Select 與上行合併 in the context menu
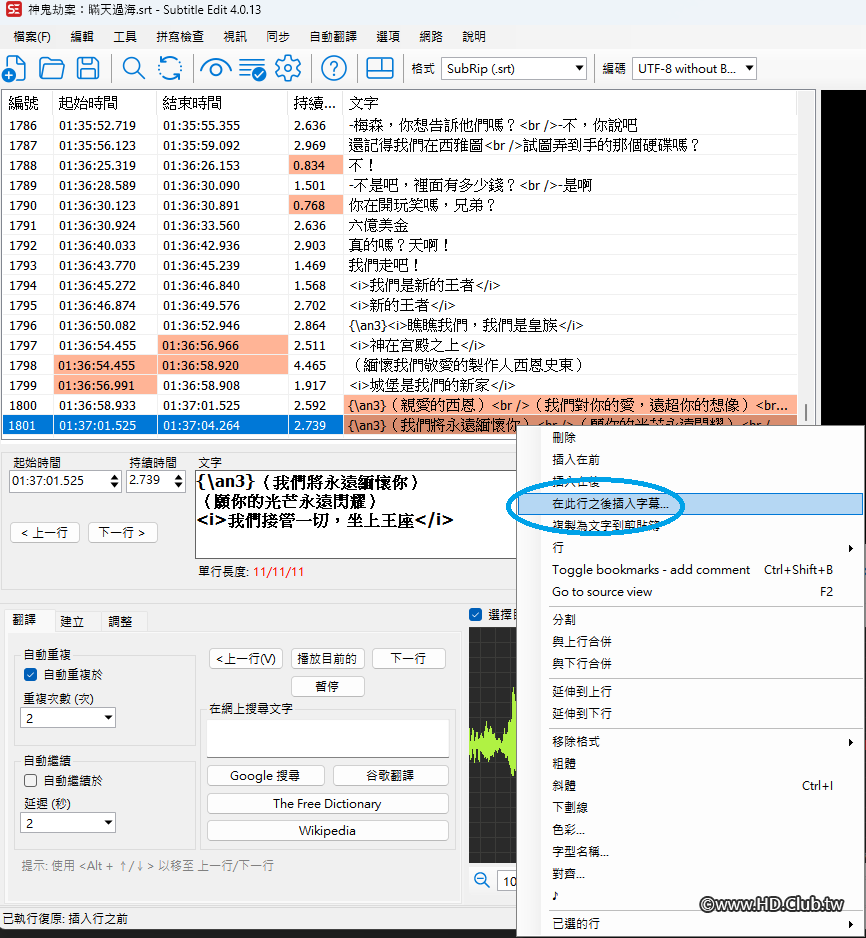Viewport: 866px width, 938px height. click(691, 642)
